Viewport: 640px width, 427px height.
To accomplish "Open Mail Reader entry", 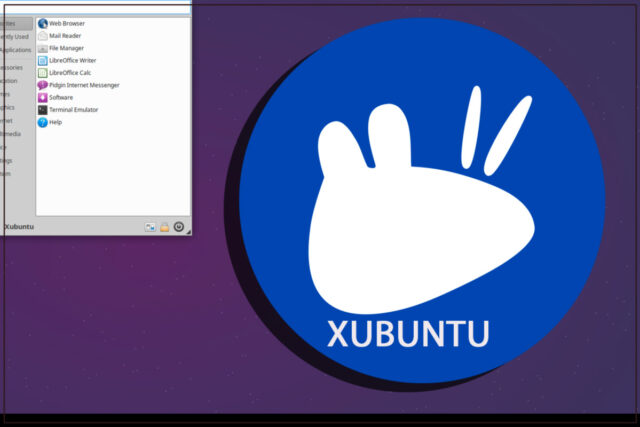I will (113, 36).
